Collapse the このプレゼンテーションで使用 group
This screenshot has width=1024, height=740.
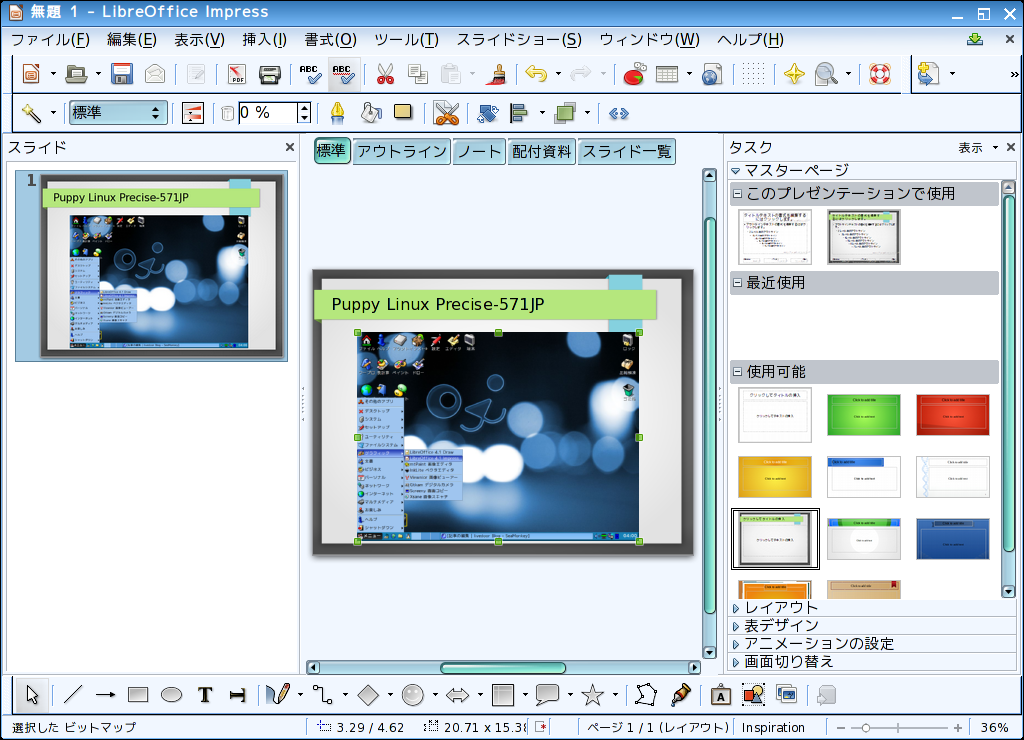[x=737, y=193]
